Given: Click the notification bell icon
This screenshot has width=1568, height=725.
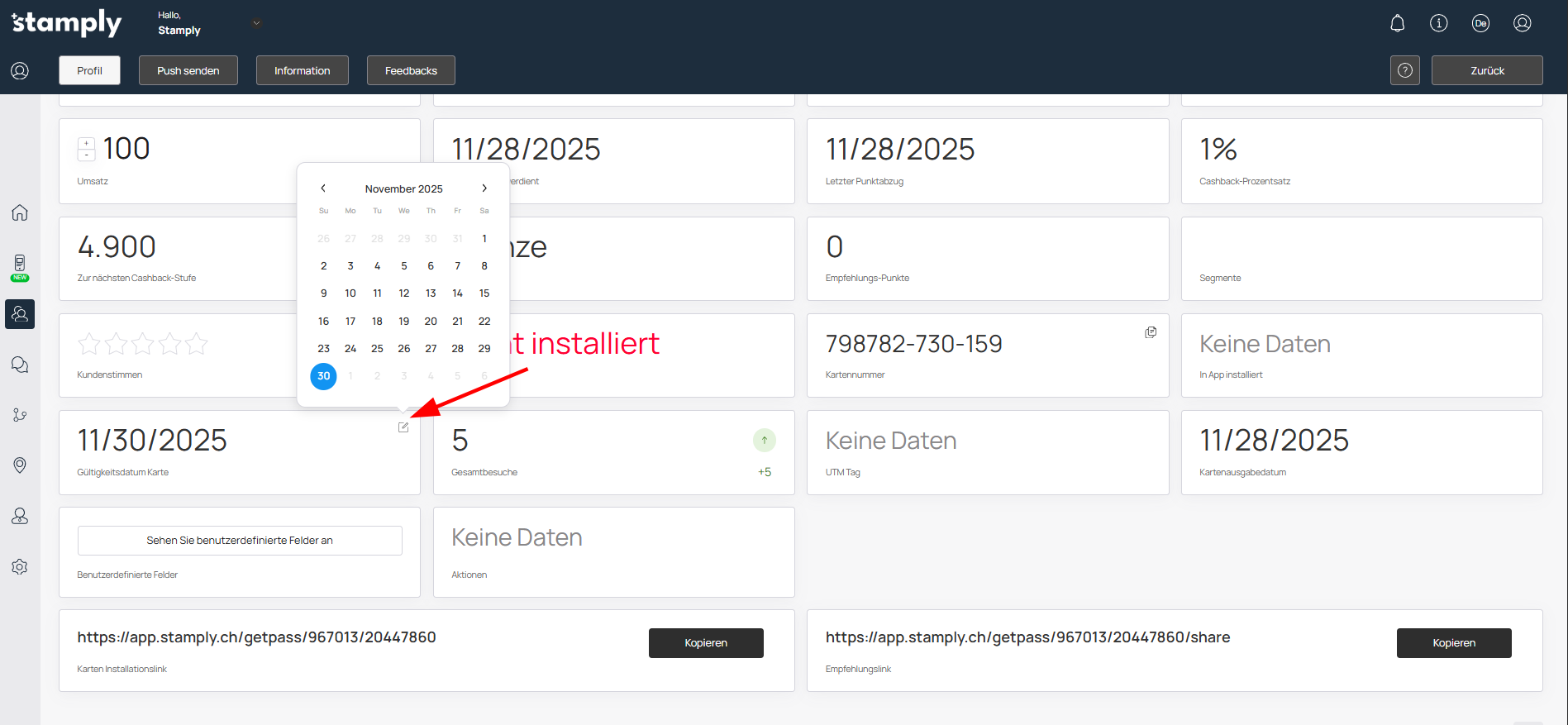Looking at the screenshot, I should coord(1397,23).
